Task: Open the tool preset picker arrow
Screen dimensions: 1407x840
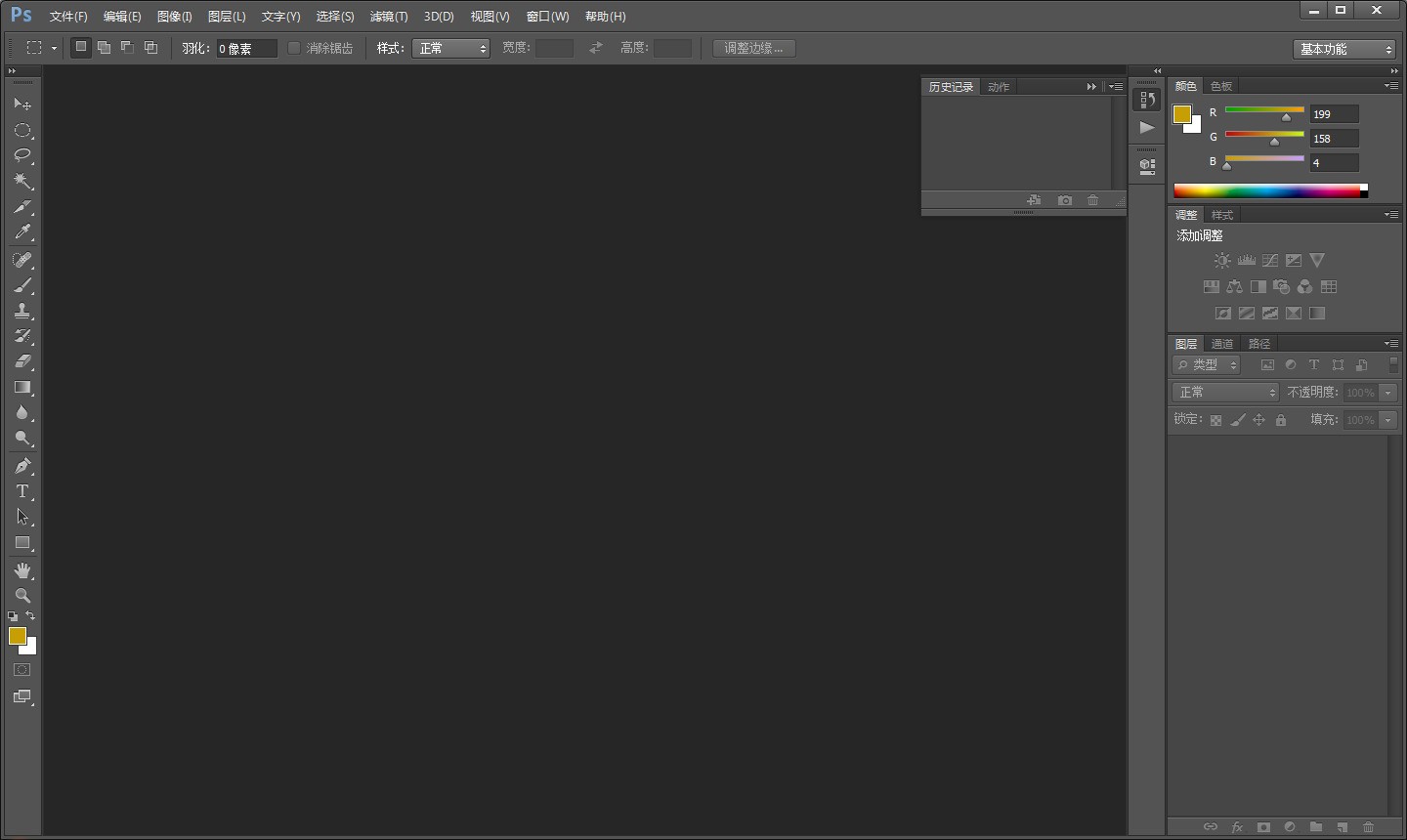Action: click(x=54, y=48)
